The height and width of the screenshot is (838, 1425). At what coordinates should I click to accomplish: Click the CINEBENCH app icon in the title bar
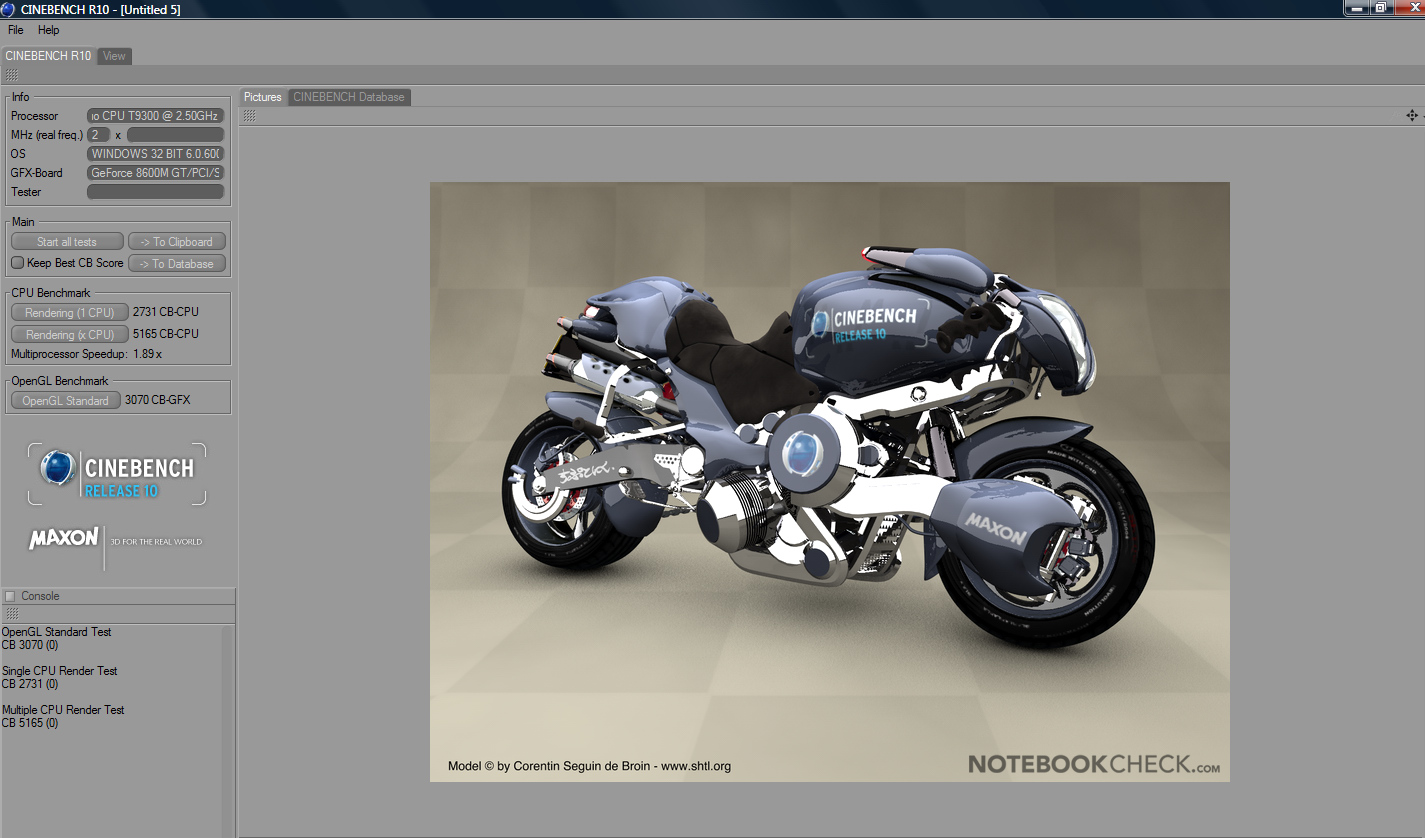click(x=9, y=9)
